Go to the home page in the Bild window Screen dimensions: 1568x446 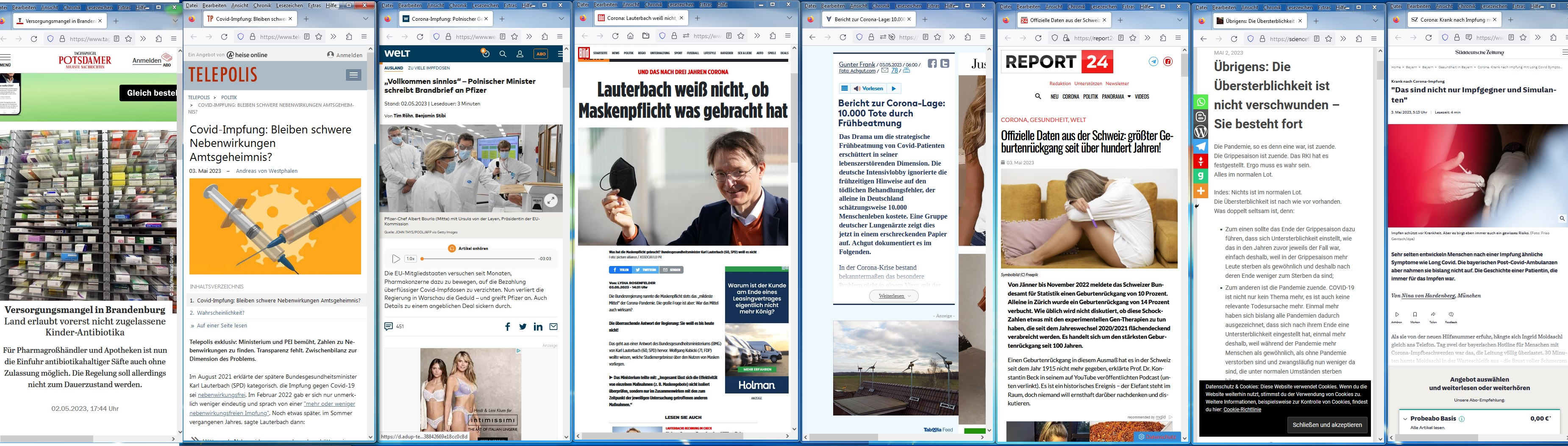(630, 36)
